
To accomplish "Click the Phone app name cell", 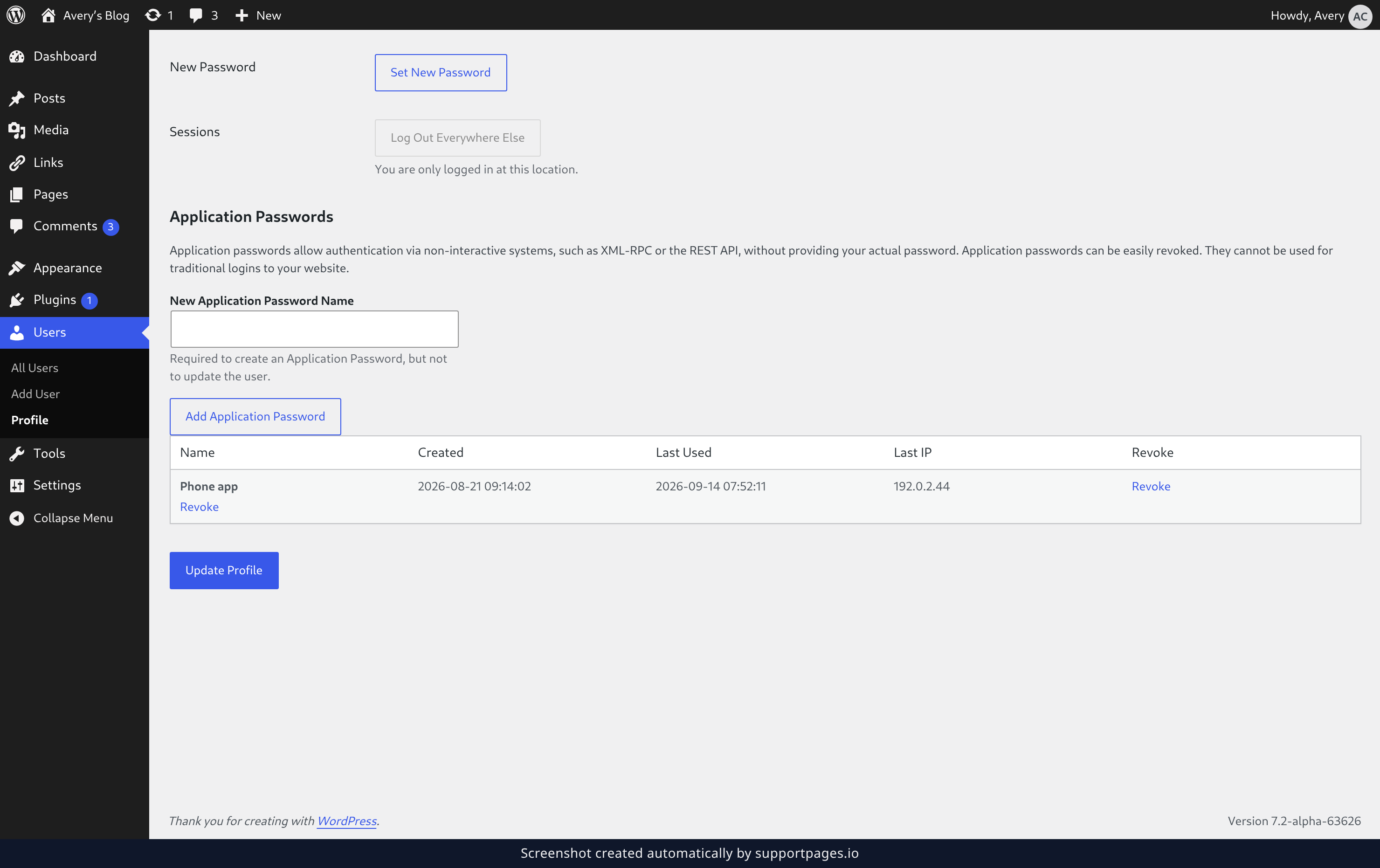I will (x=208, y=486).
